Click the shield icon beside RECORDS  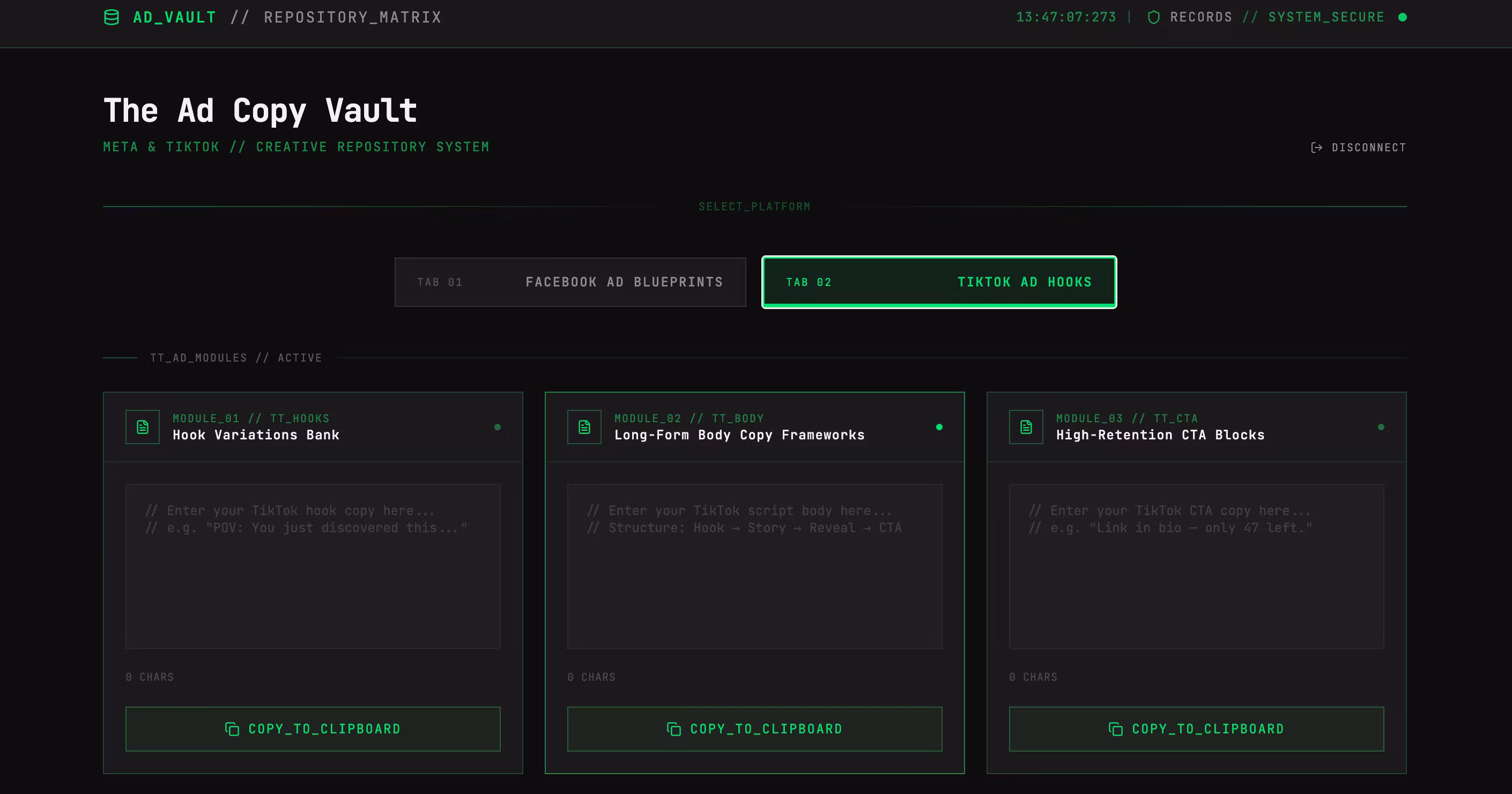pyautogui.click(x=1153, y=18)
